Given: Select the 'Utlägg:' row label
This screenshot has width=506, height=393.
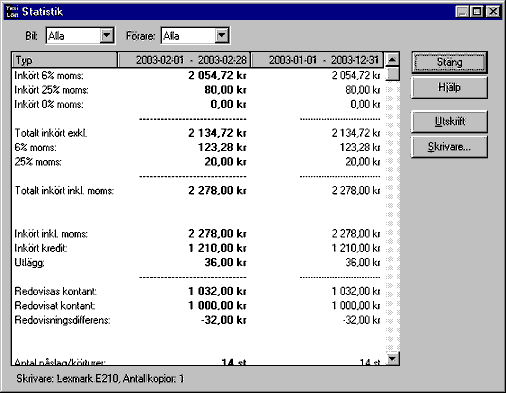Looking at the screenshot, I should [x=29, y=262].
